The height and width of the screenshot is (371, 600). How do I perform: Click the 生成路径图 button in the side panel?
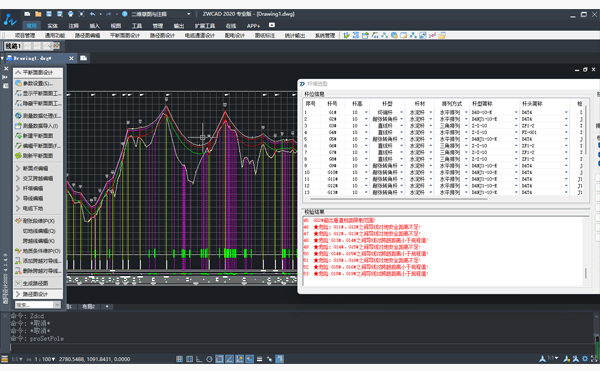(x=35, y=283)
